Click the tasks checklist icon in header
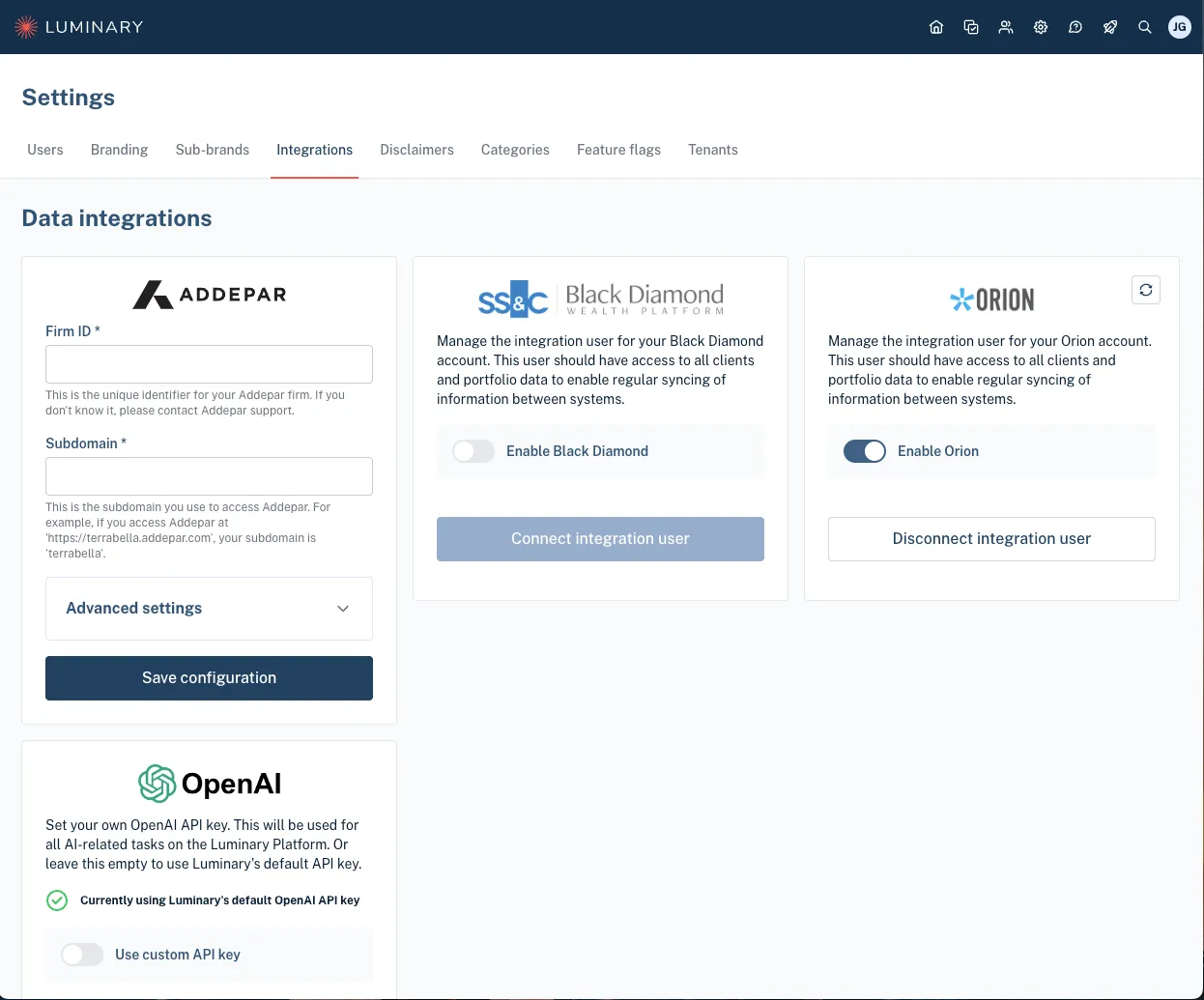Viewport: 1204px width, 1000px height. click(971, 27)
